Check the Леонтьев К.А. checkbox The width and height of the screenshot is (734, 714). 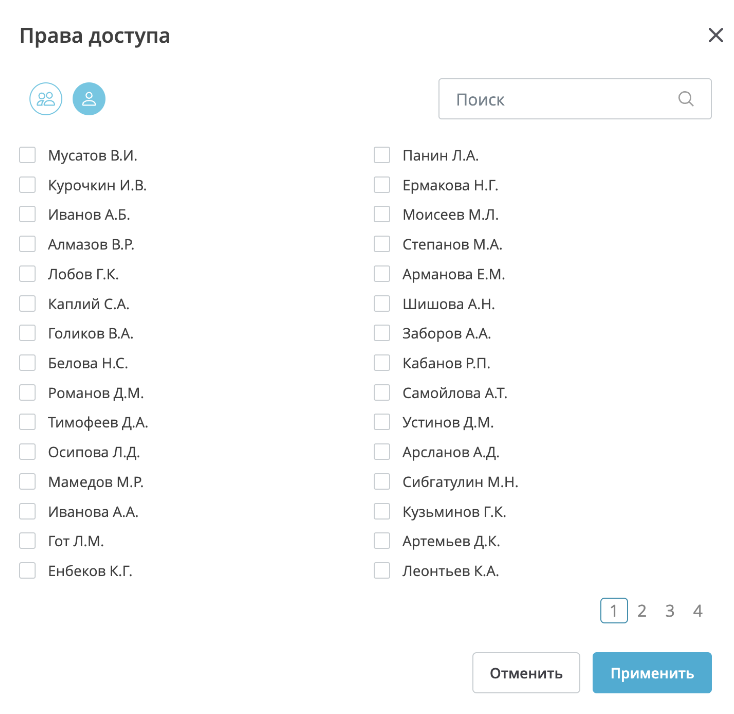(x=382, y=571)
